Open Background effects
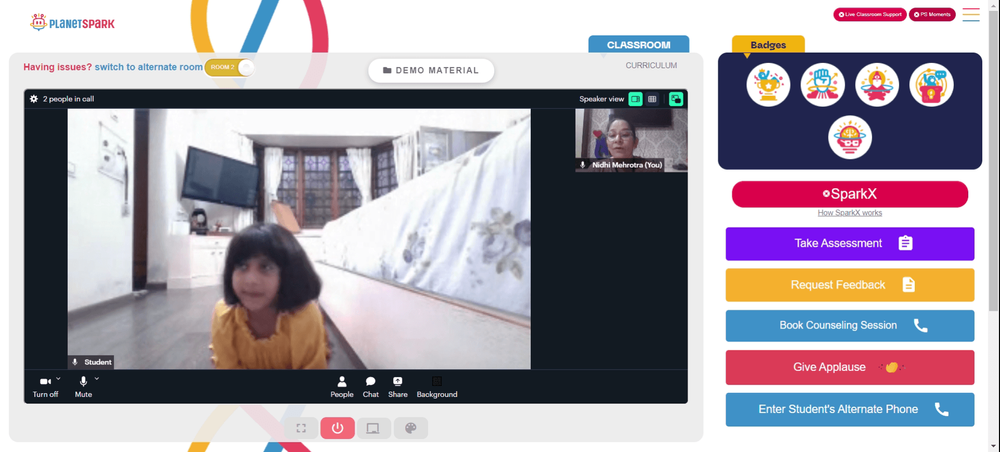Viewport: 1000px width, 452px height. (x=437, y=386)
